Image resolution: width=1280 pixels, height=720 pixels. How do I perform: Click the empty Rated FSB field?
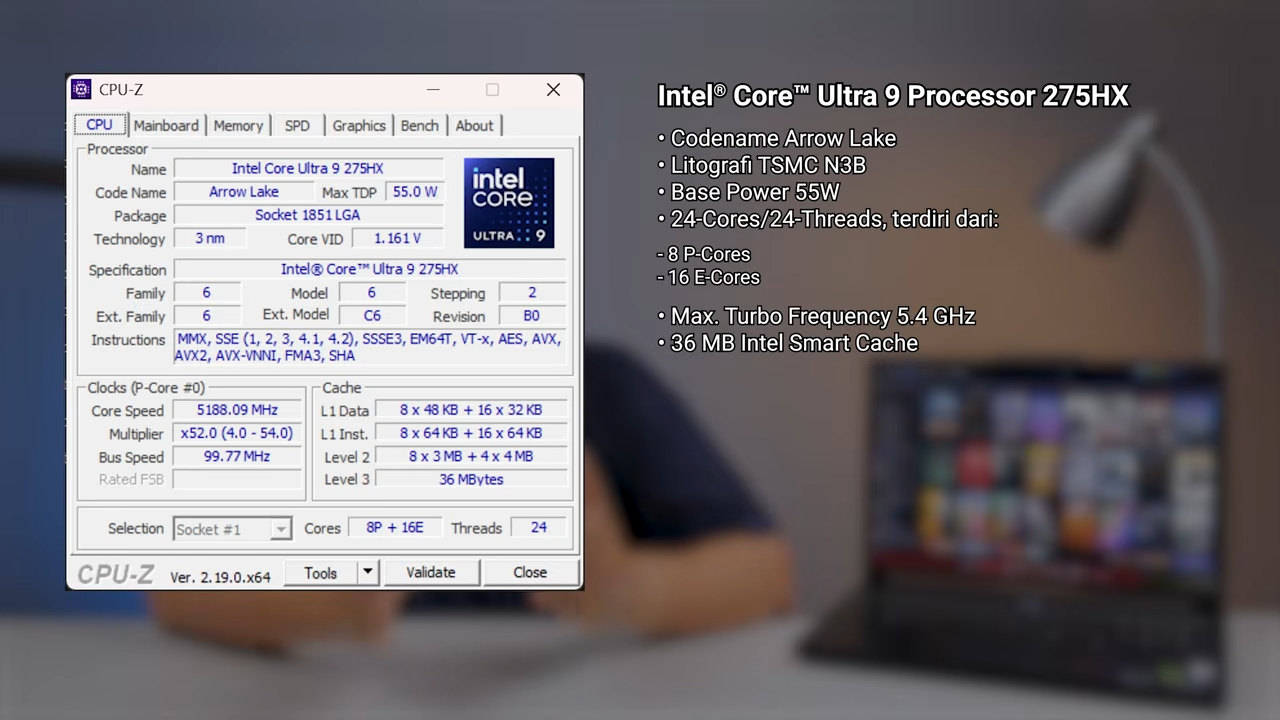coord(237,480)
